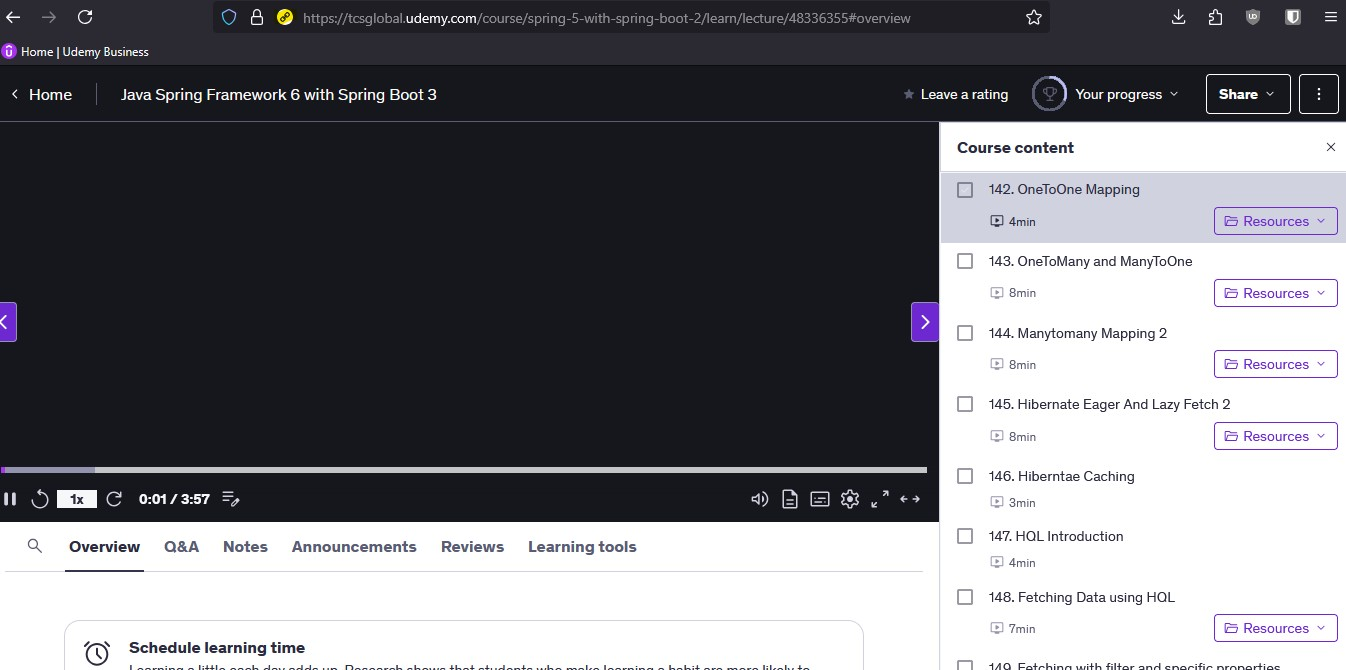Go to previous lecture arrow
Screen dimensions: 1346x670
point(7,322)
